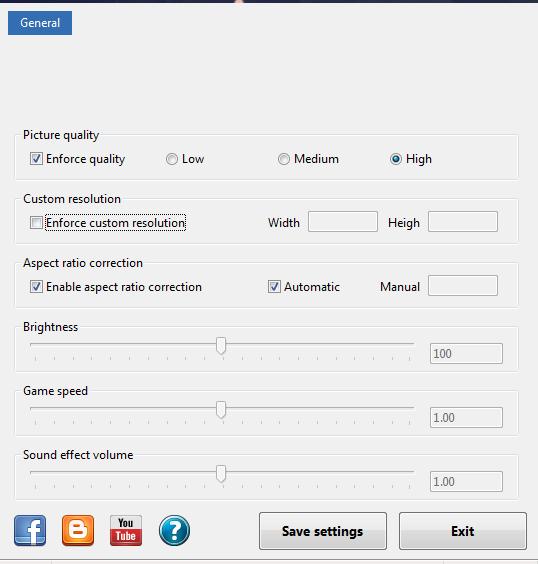
Task: Click the Game speed slider handle
Action: 221,410
